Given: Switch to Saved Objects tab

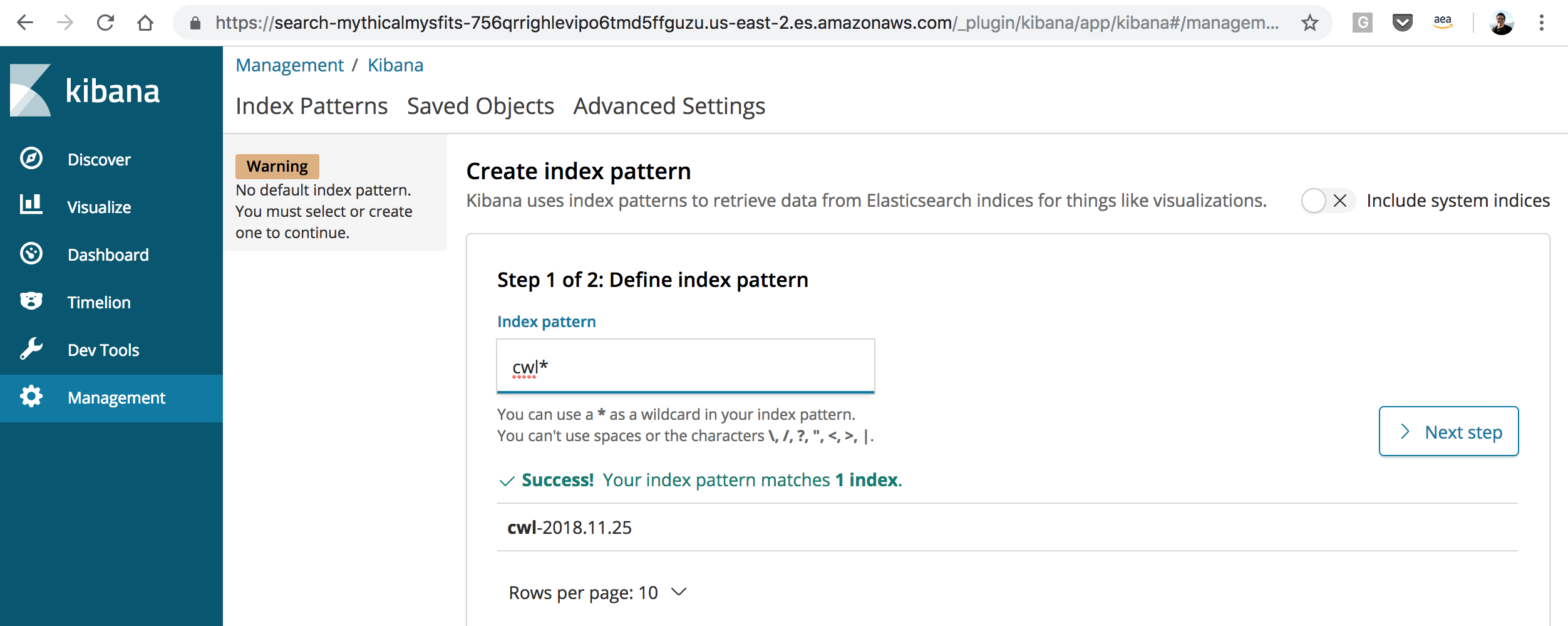Looking at the screenshot, I should click(x=480, y=107).
